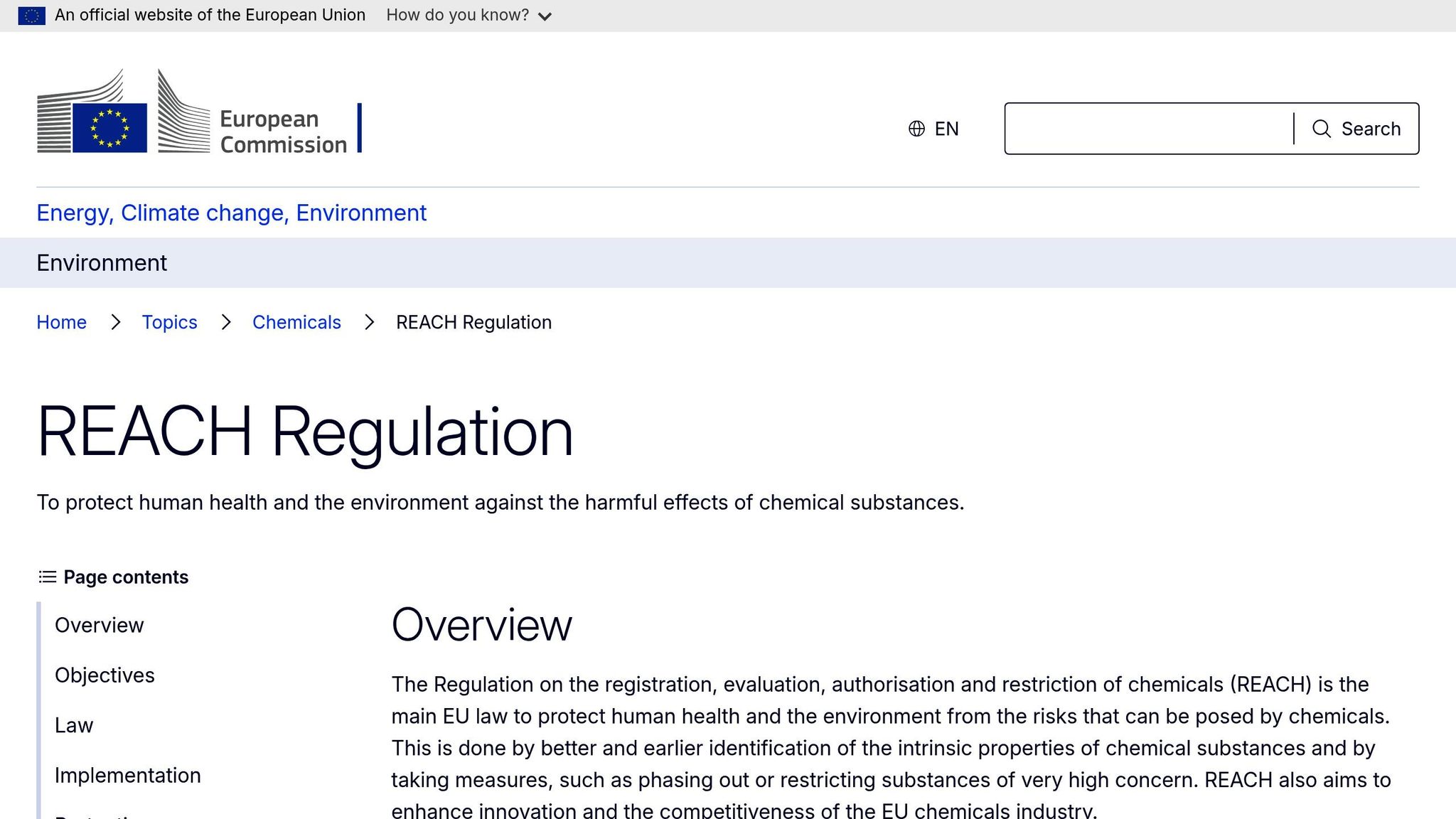
Task: Click the Environment site heading
Action: [102, 263]
